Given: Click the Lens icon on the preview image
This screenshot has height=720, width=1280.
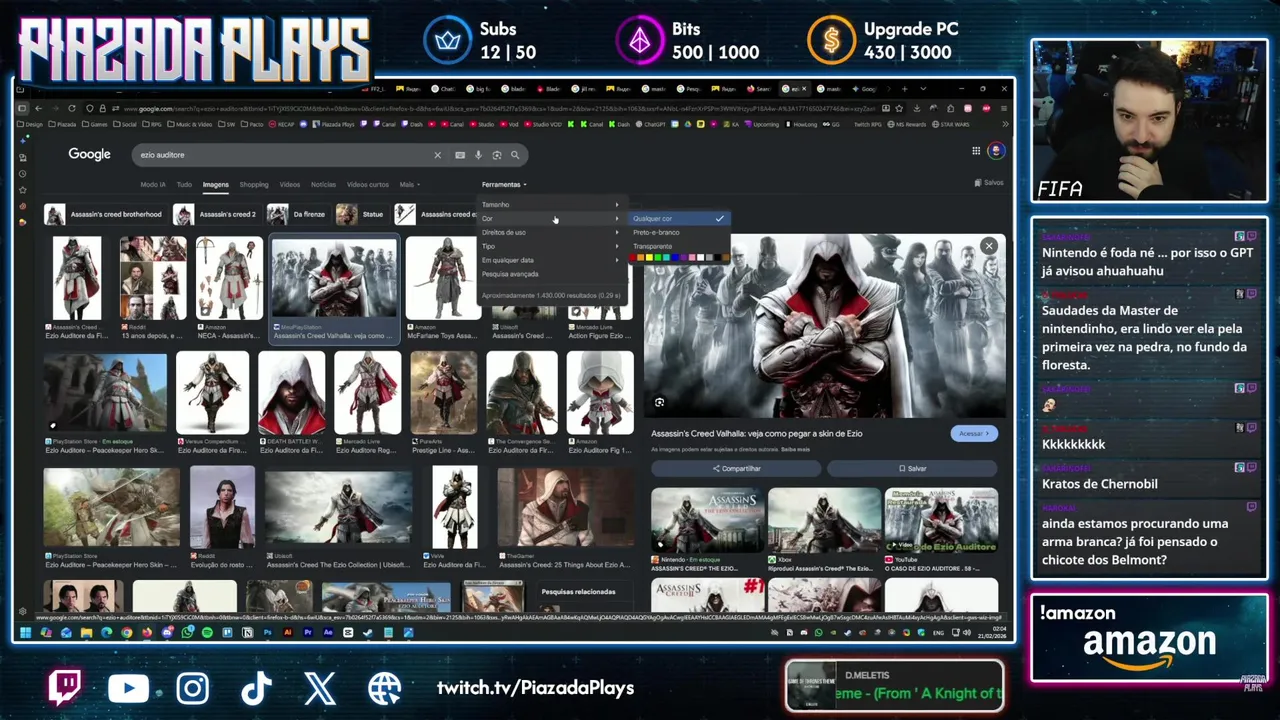Looking at the screenshot, I should pos(659,403).
